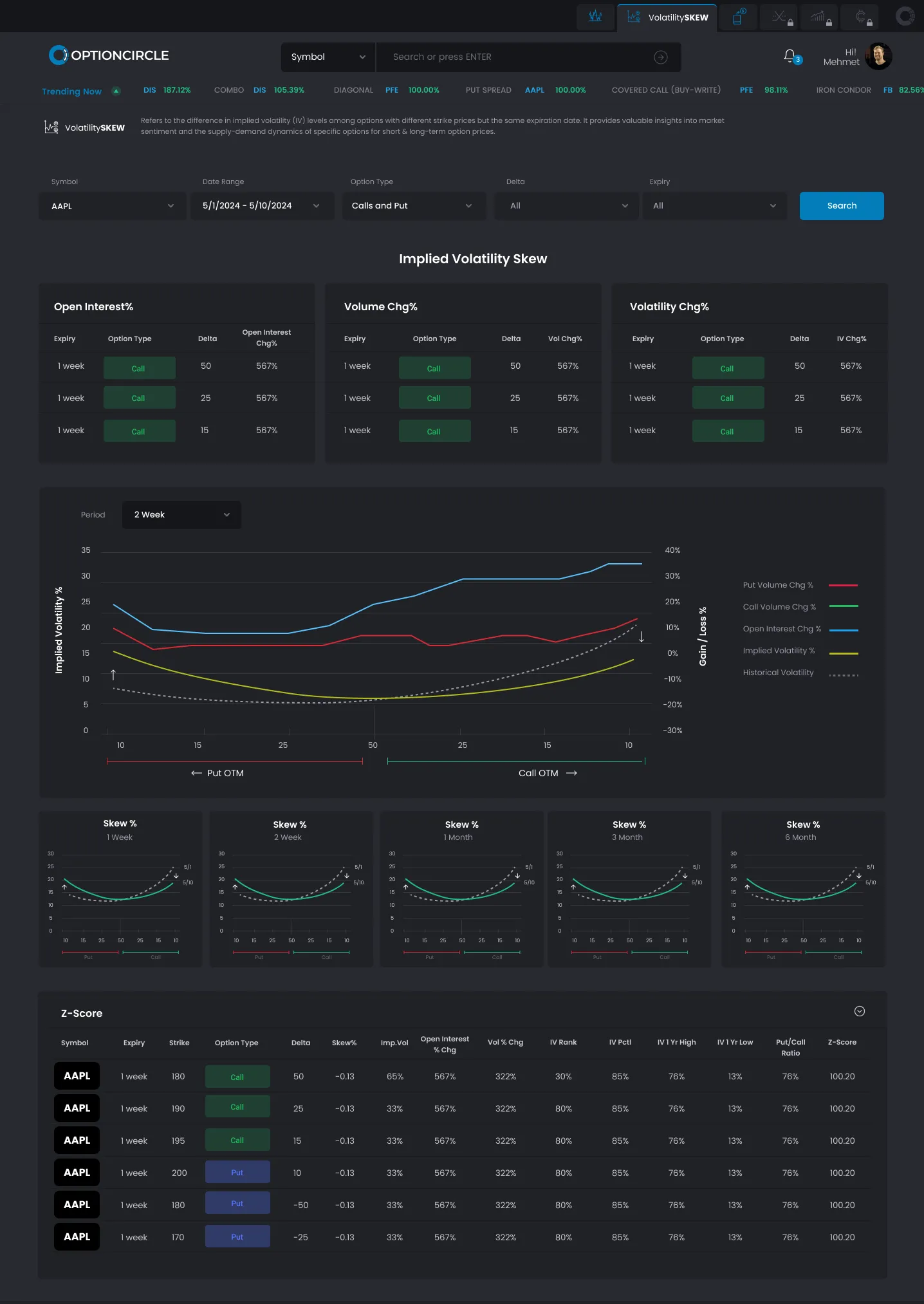Viewport: 924px width, 1304px height.
Task: Open the phone-with-dollar tool tab
Action: pos(738,17)
